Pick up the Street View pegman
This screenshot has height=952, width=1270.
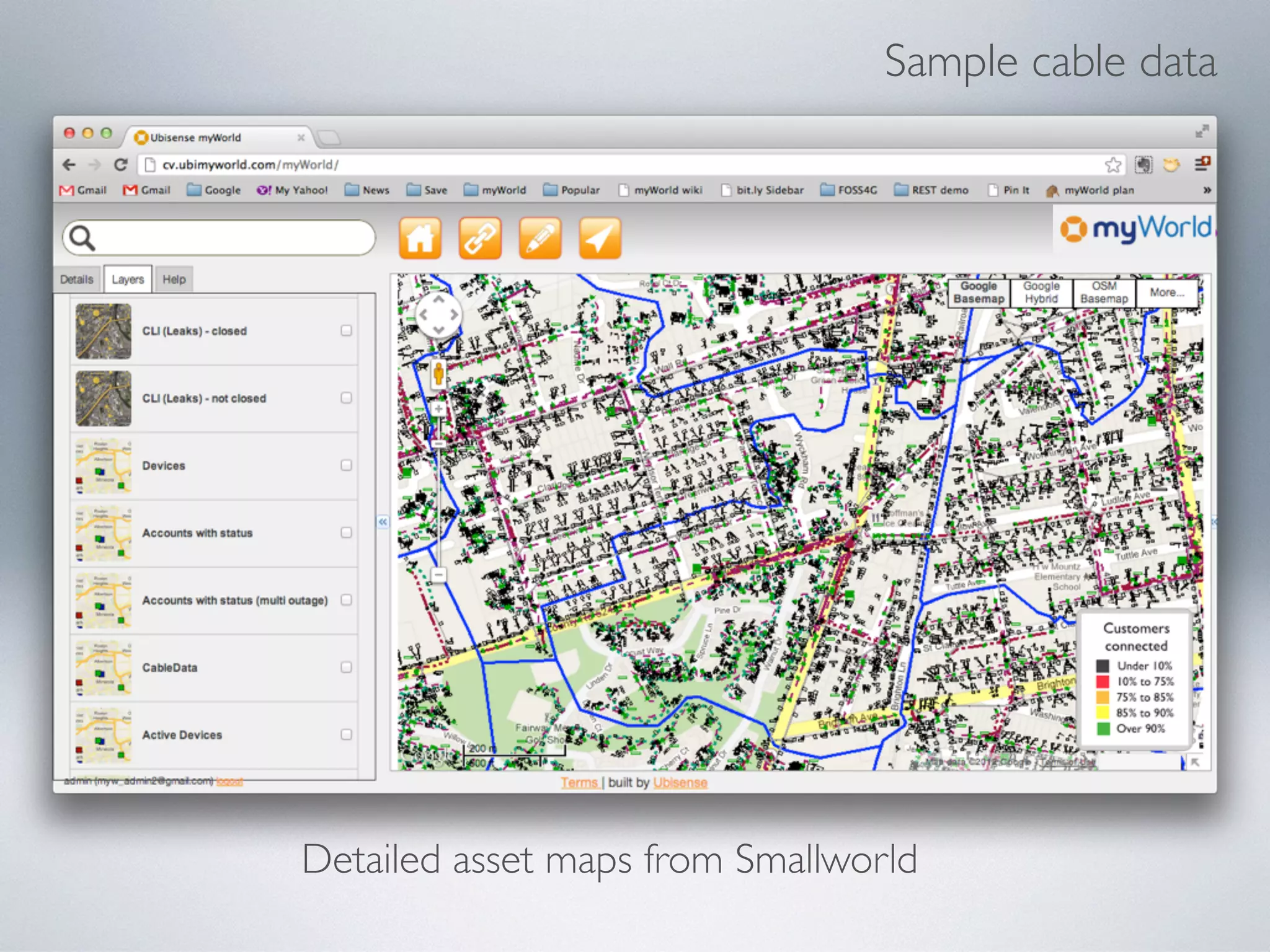coord(438,374)
